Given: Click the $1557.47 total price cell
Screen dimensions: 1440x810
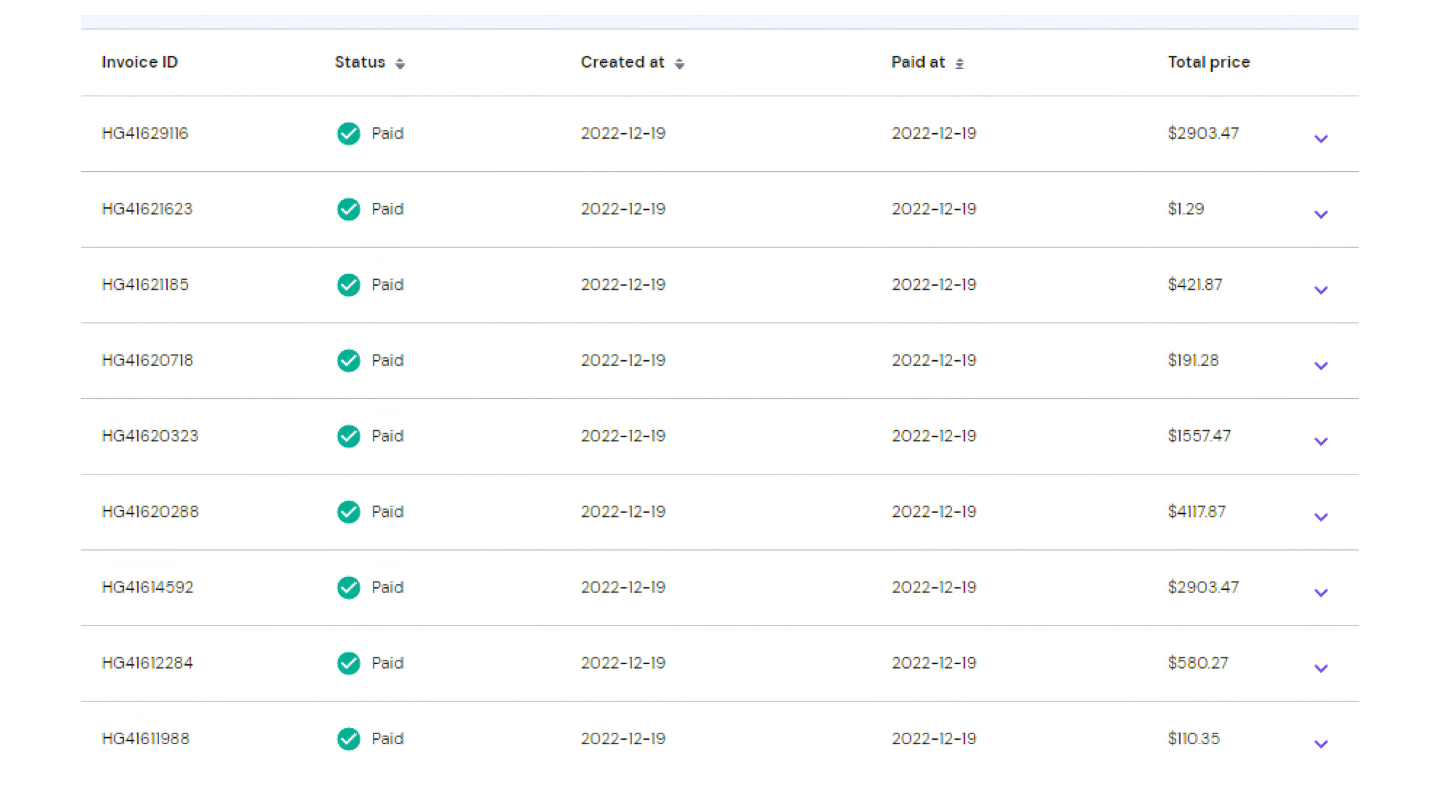Looking at the screenshot, I should click(x=1199, y=436).
